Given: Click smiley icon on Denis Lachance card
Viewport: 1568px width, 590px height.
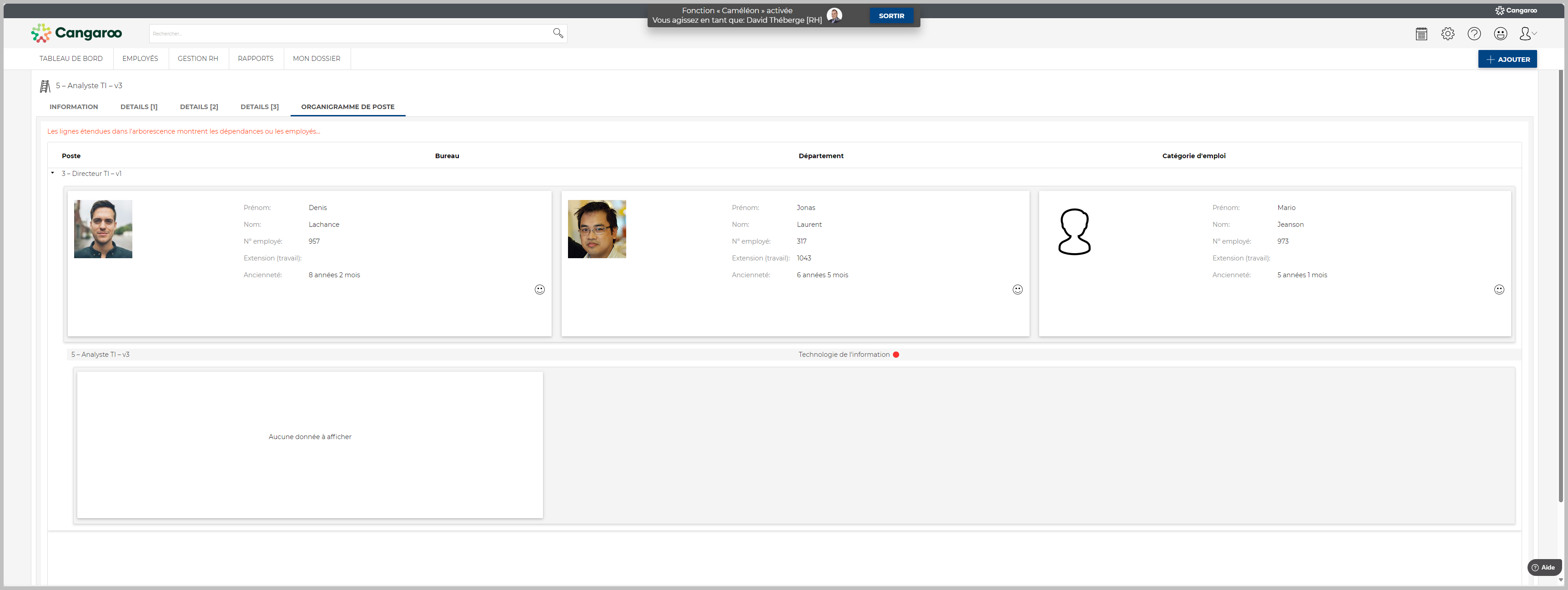Looking at the screenshot, I should (539, 290).
